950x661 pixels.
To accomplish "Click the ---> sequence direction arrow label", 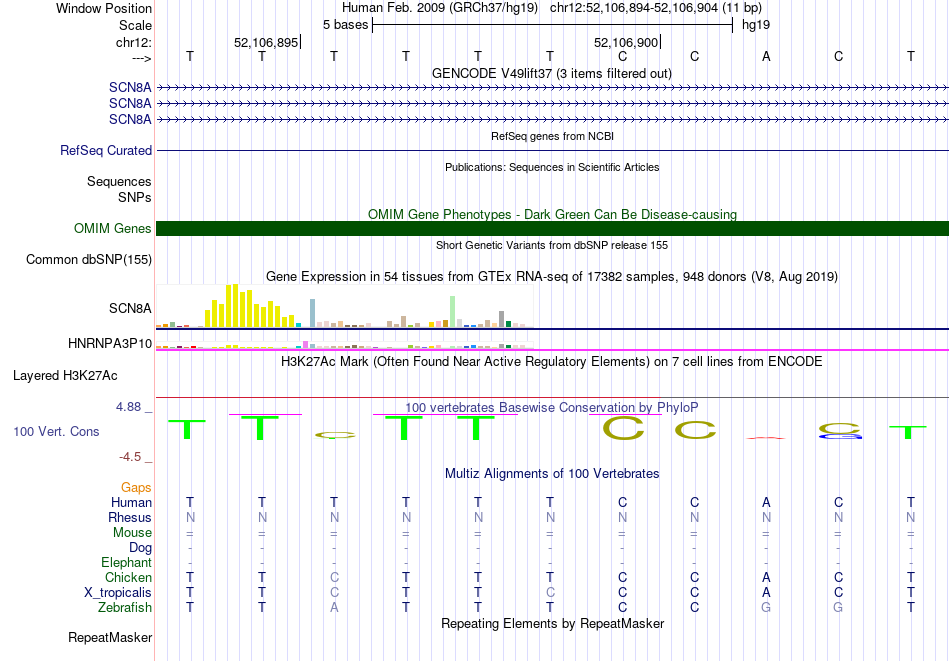I will [x=141, y=58].
